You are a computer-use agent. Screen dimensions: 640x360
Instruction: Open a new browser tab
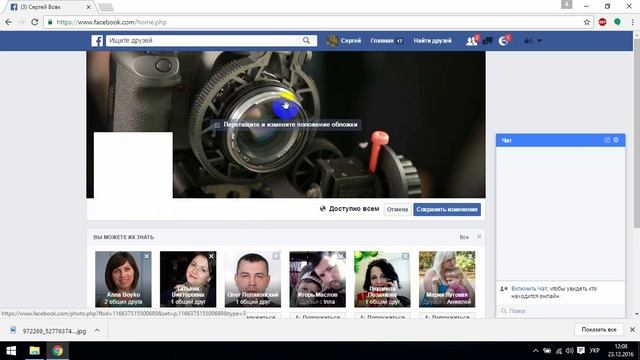[106, 7]
